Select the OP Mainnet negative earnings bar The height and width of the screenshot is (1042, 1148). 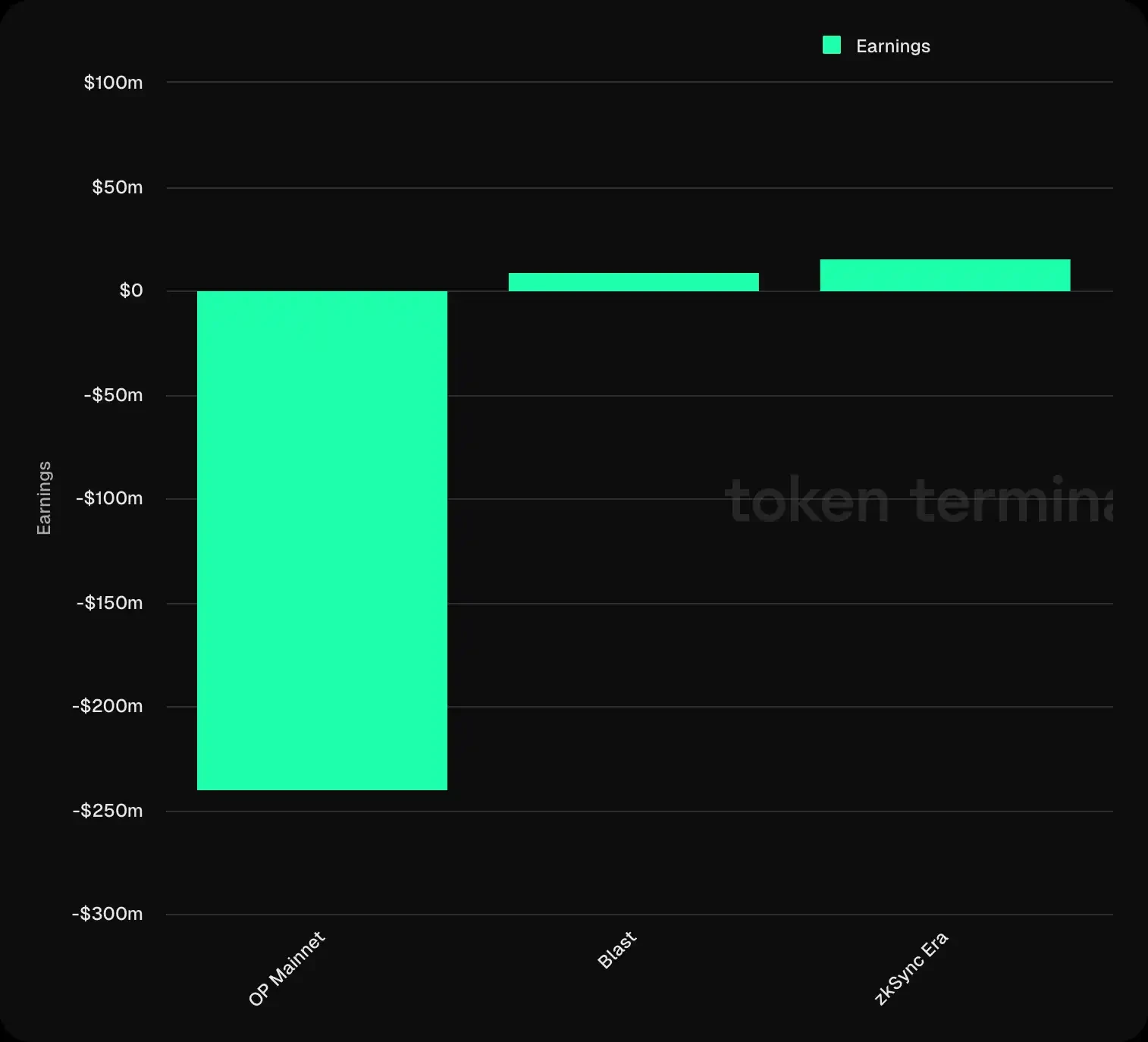[x=322, y=540]
